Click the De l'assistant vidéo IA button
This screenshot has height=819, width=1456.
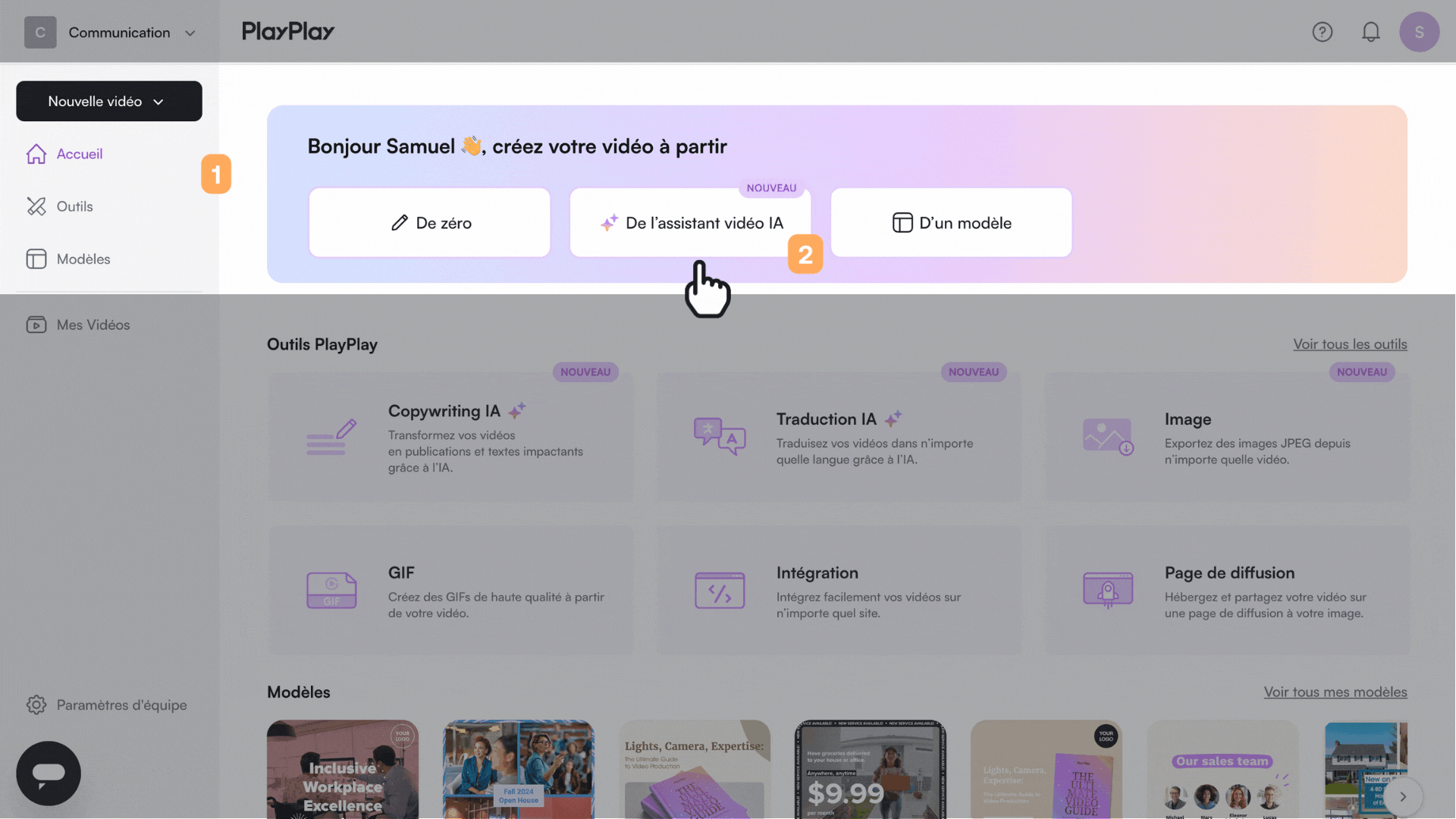tap(690, 223)
